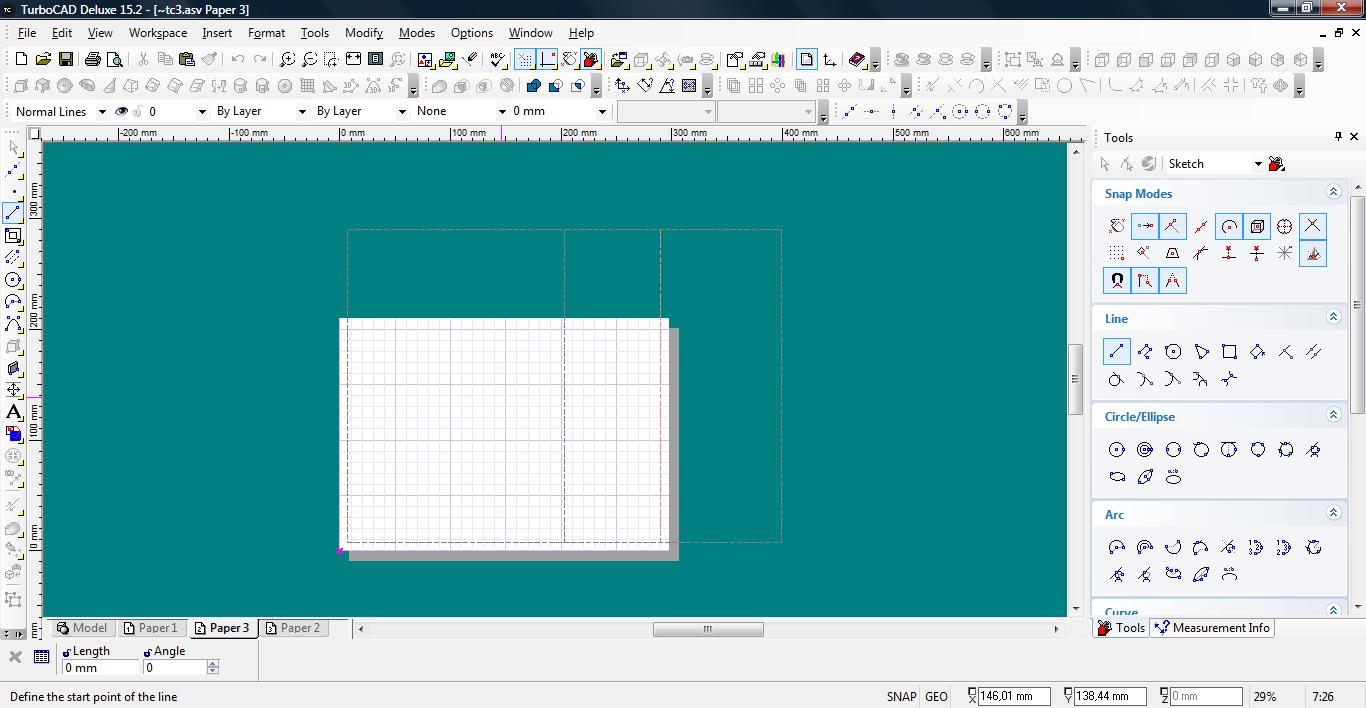Screen dimensions: 1366x708
Task: Click the Print icon in the toolbar
Action: tap(93, 60)
